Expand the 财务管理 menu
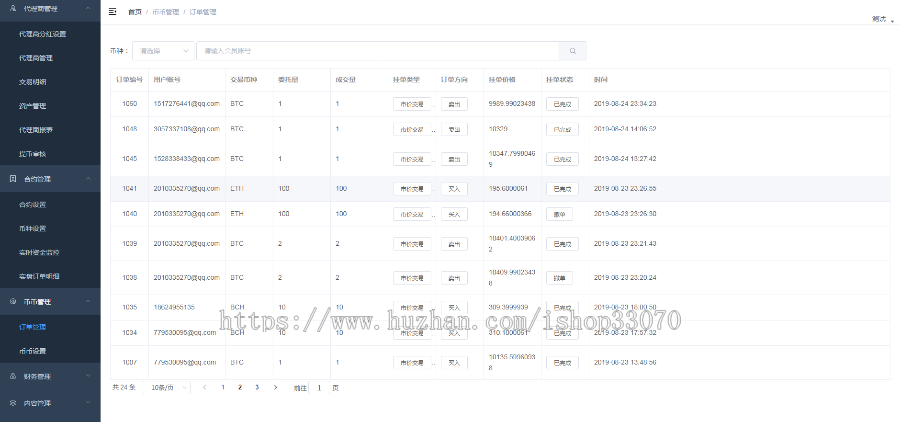The width and height of the screenshot is (900, 422). pyautogui.click(x=50, y=377)
